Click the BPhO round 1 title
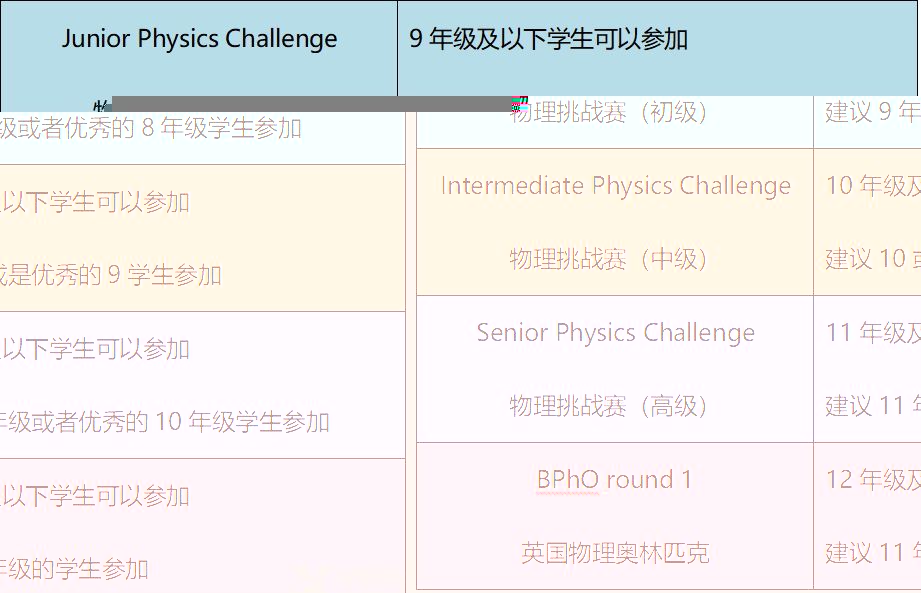The image size is (921, 593). (614, 480)
